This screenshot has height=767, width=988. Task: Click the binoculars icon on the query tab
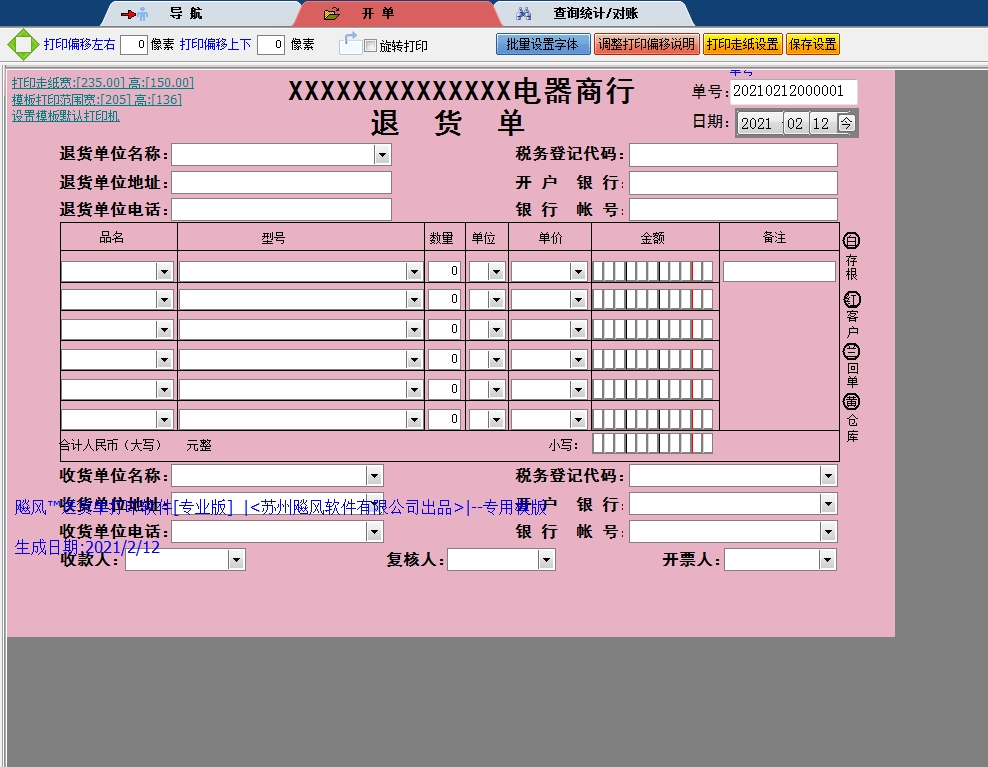pyautogui.click(x=523, y=13)
